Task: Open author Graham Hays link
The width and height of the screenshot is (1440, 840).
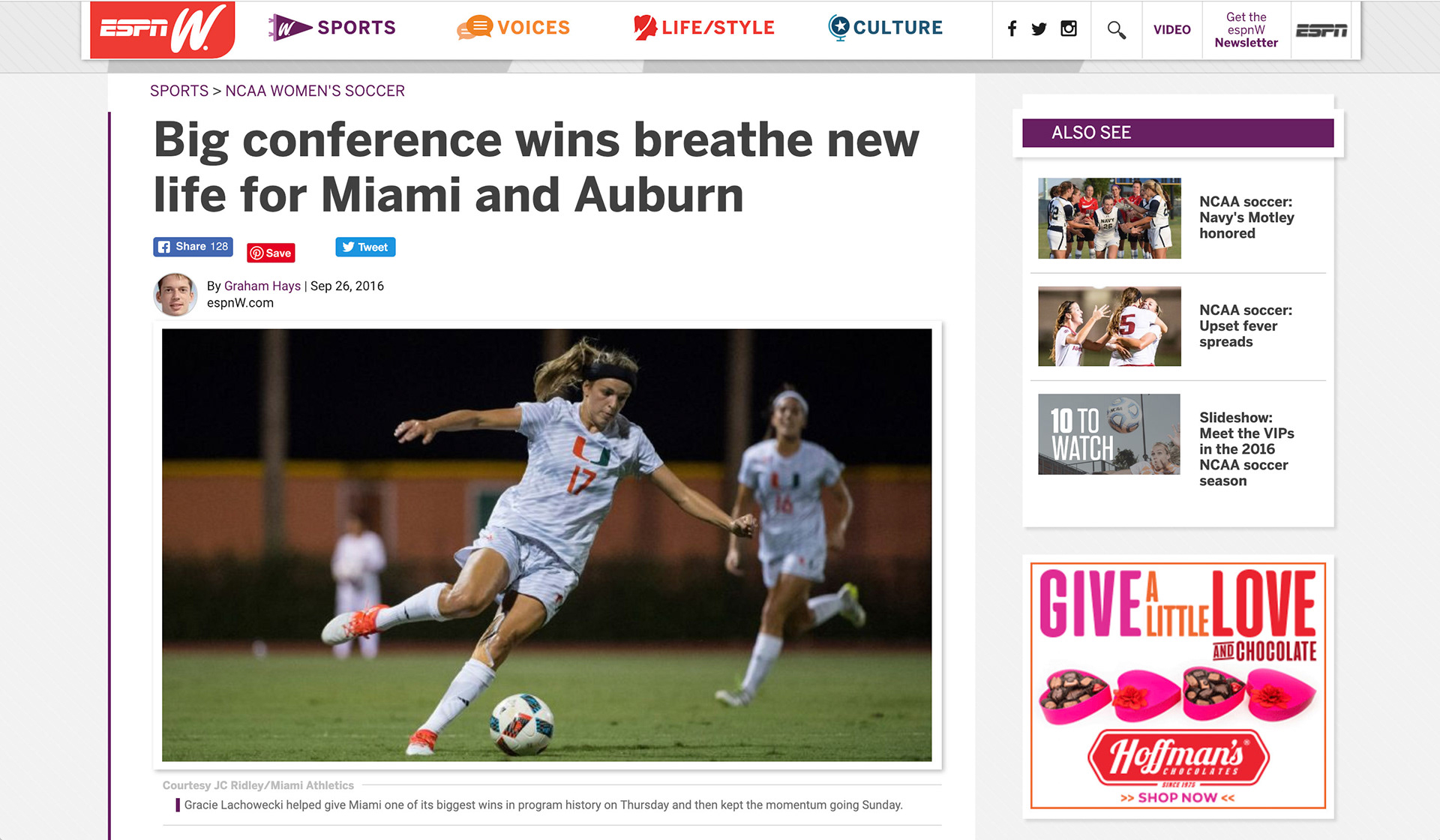Action: (x=262, y=286)
